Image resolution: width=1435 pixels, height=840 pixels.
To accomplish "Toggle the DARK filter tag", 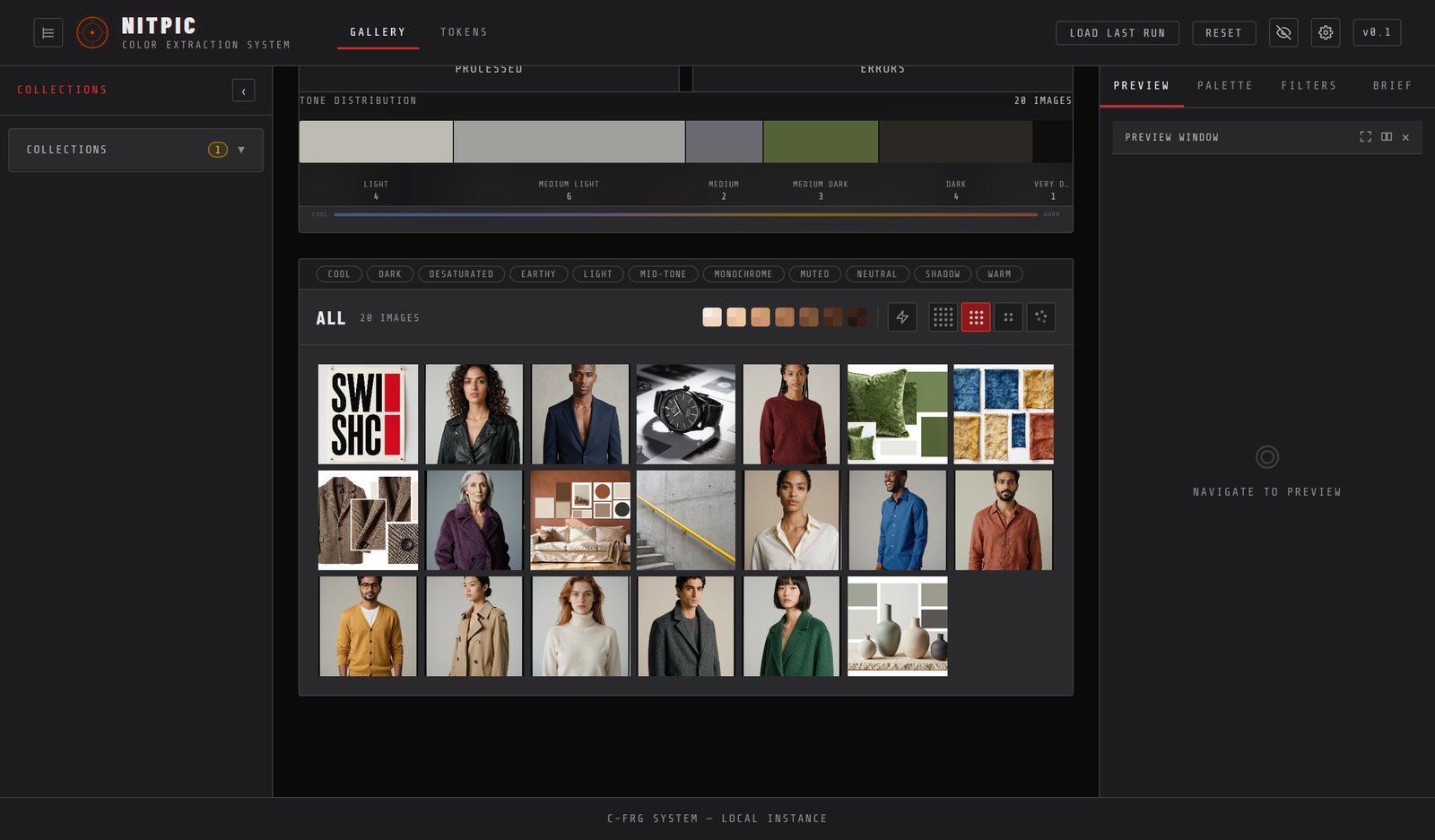I will [390, 274].
